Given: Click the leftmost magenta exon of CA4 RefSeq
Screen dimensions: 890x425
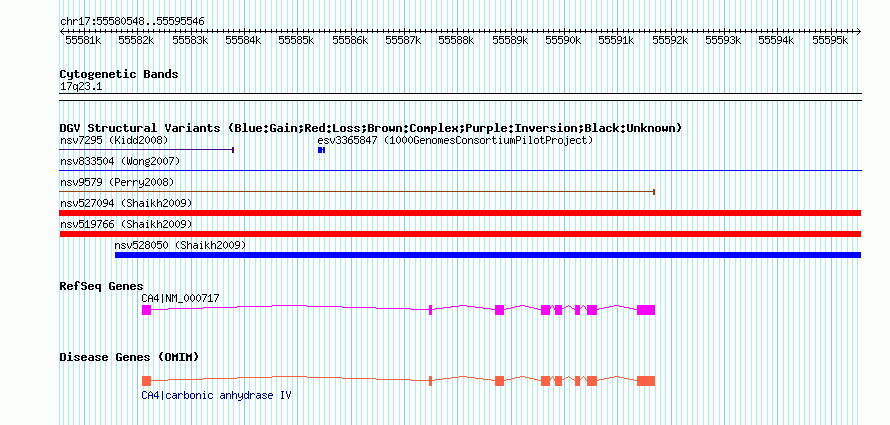Looking at the screenshot, I should pyautogui.click(x=146, y=310).
